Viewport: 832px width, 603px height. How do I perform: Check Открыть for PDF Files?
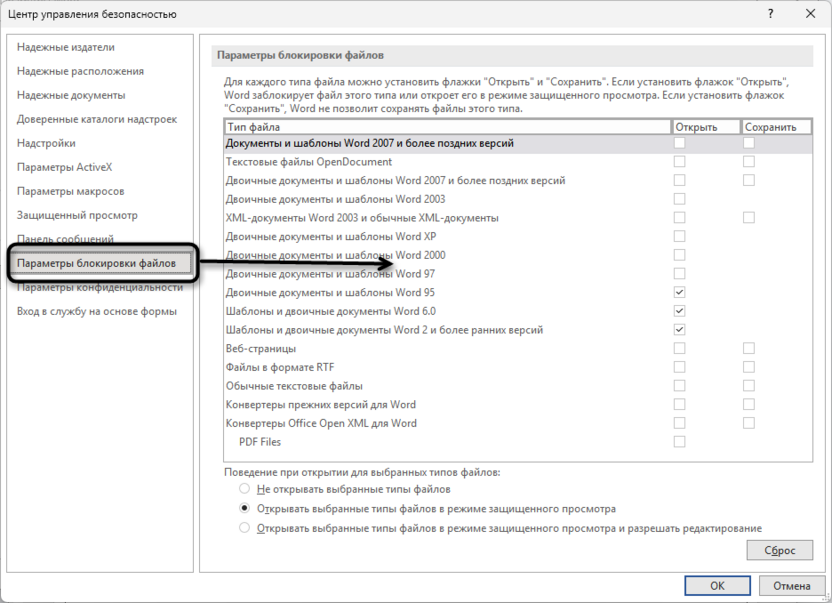tap(679, 442)
